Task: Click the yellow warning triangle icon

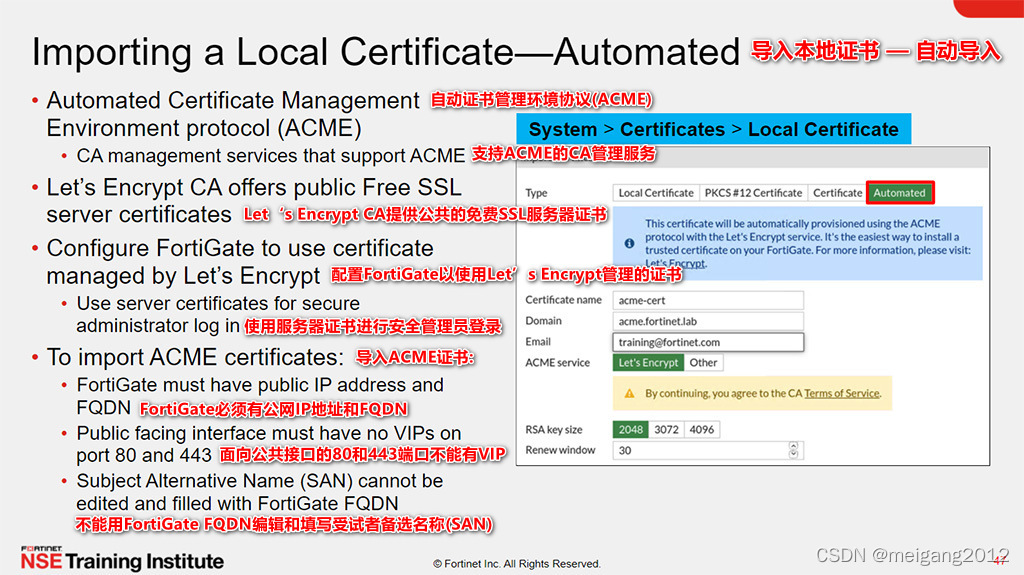Action: 629,393
